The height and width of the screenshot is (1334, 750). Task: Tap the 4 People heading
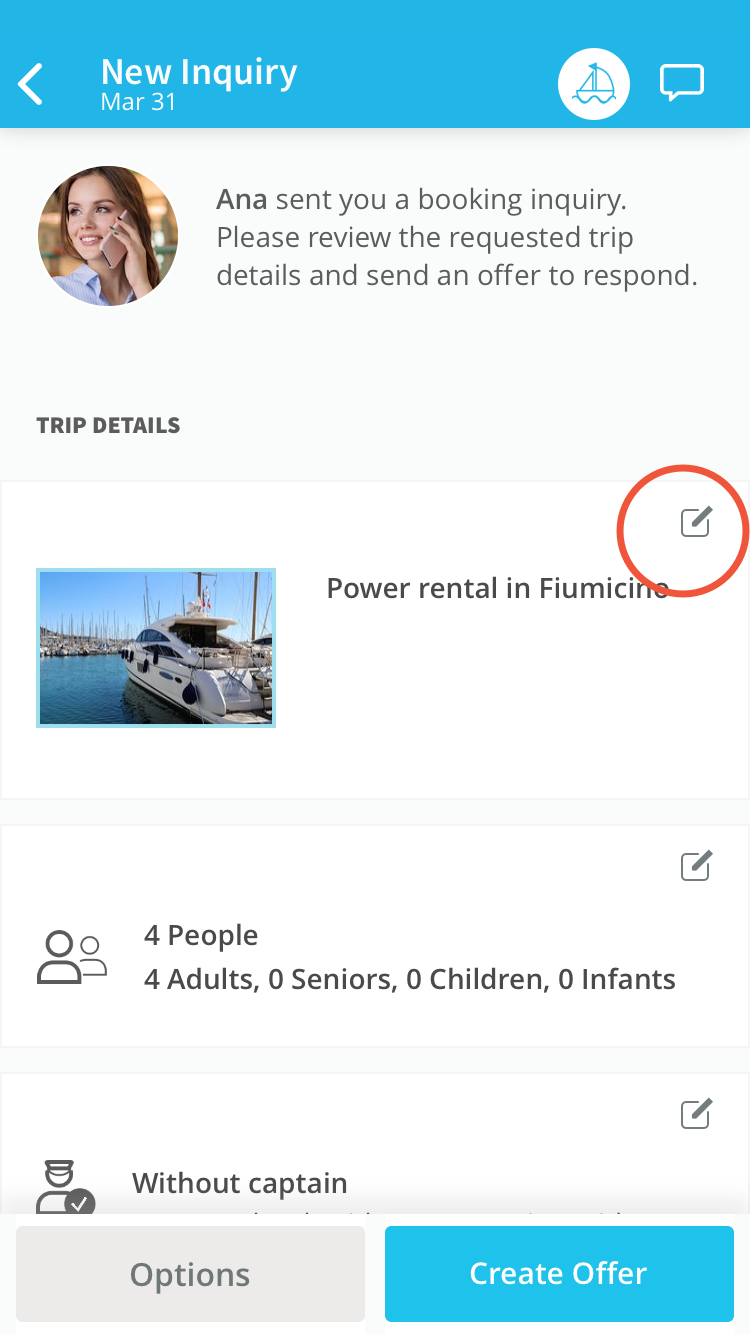201,936
